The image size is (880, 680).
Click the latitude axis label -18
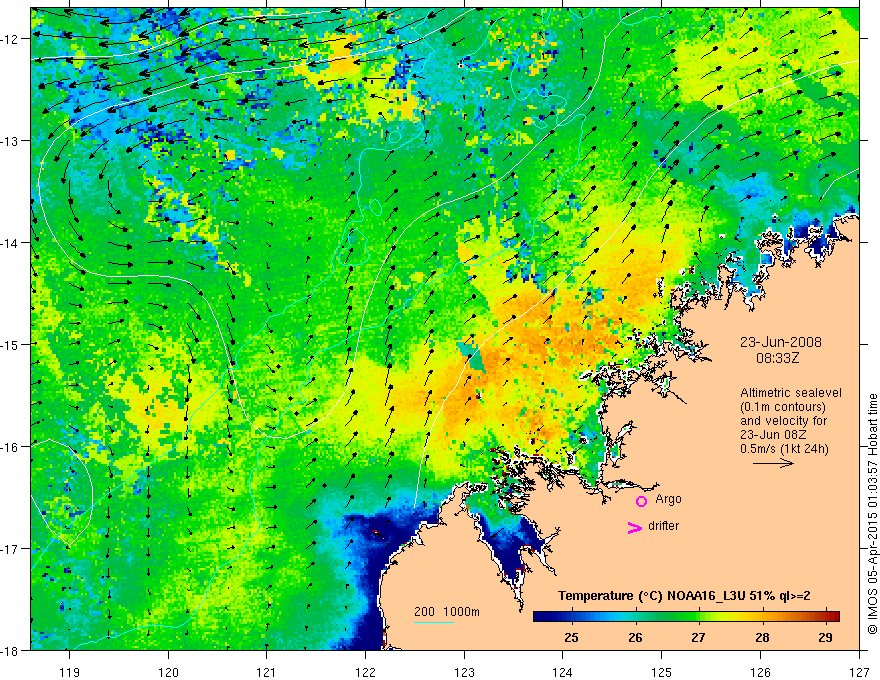[x=10, y=650]
